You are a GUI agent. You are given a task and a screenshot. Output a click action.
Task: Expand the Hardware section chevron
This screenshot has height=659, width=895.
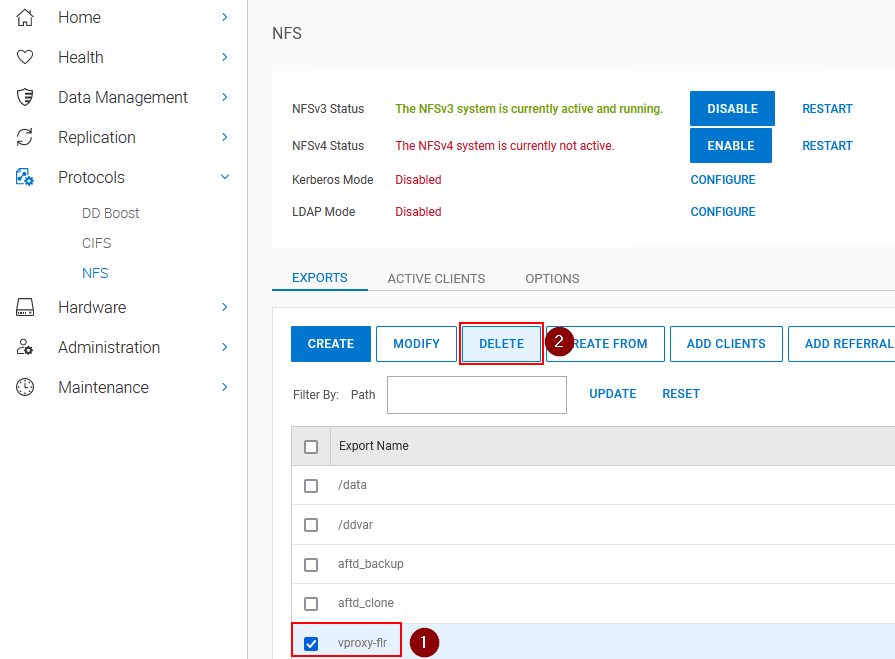[x=224, y=307]
